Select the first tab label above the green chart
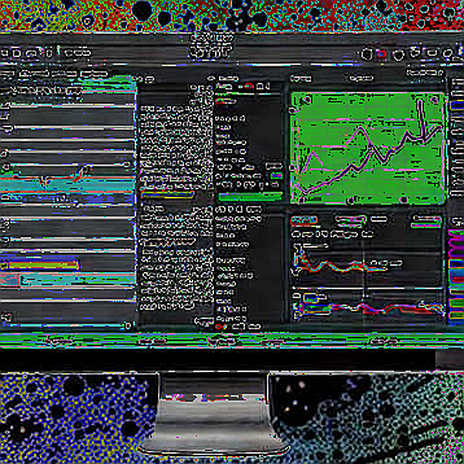 click(x=301, y=79)
